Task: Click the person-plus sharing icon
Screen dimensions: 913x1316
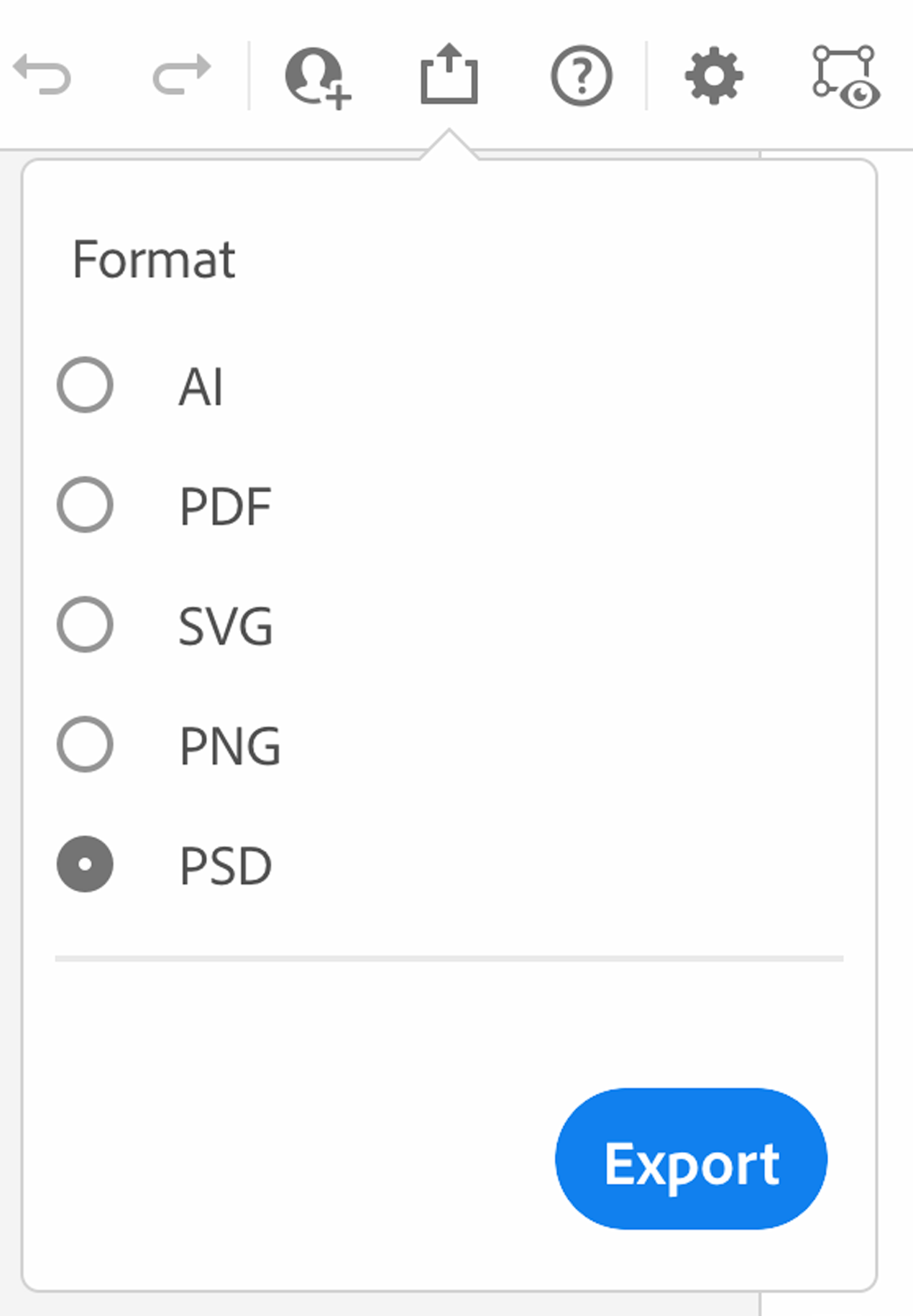Action: click(316, 75)
